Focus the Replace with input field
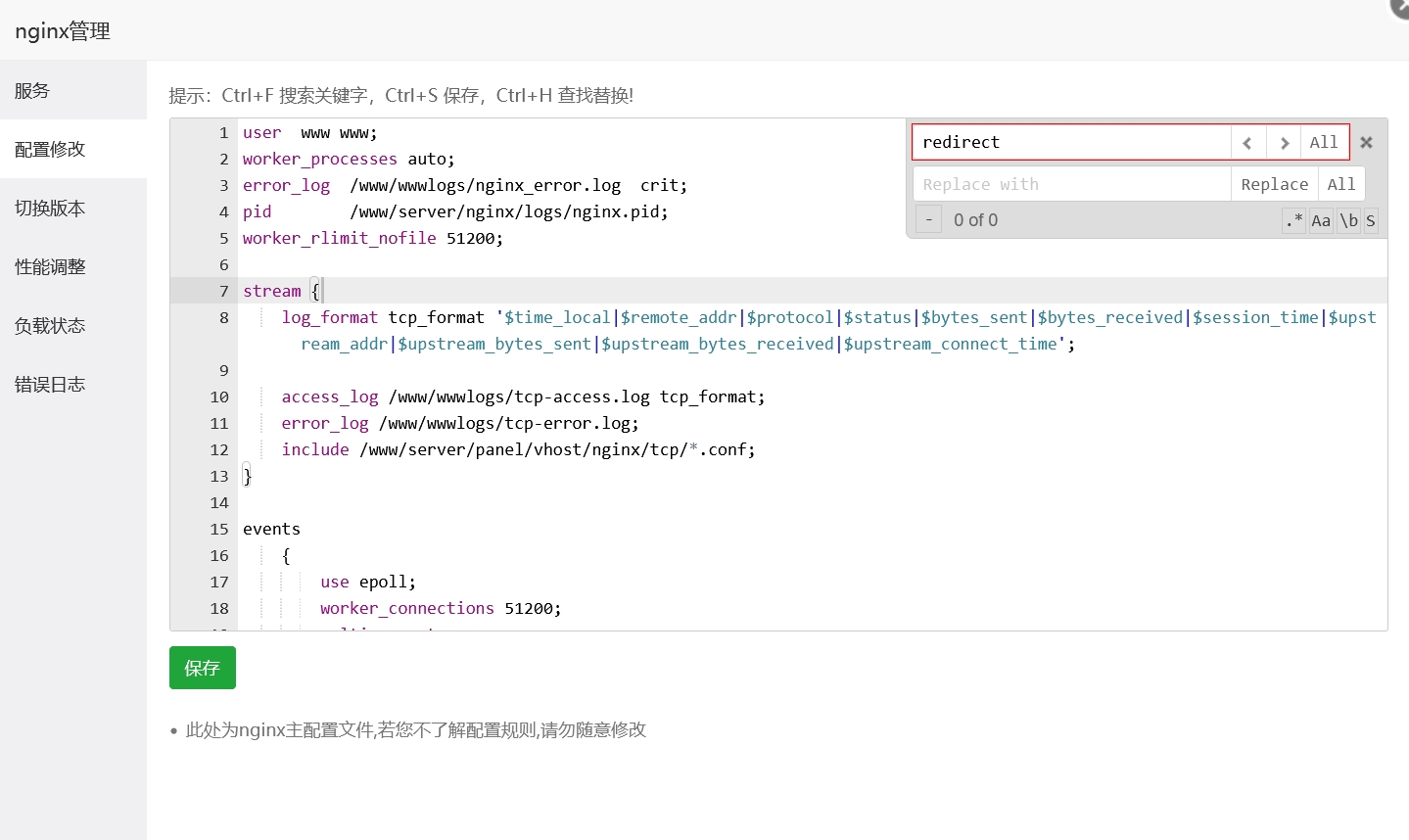 [x=1071, y=184]
